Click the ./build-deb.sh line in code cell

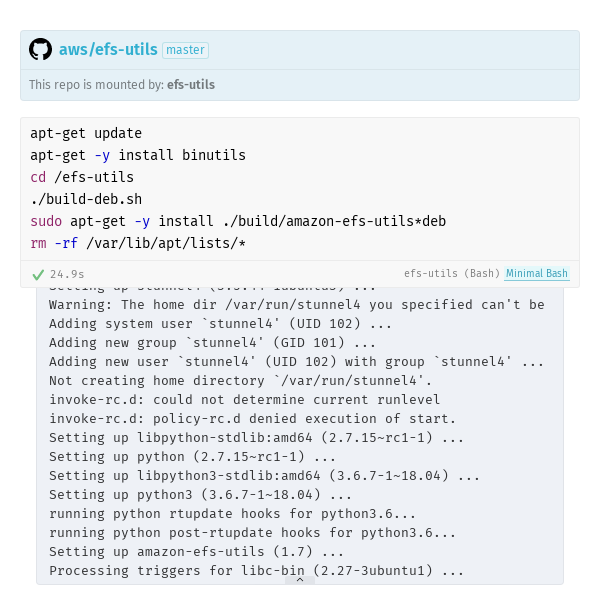click(x=86, y=199)
